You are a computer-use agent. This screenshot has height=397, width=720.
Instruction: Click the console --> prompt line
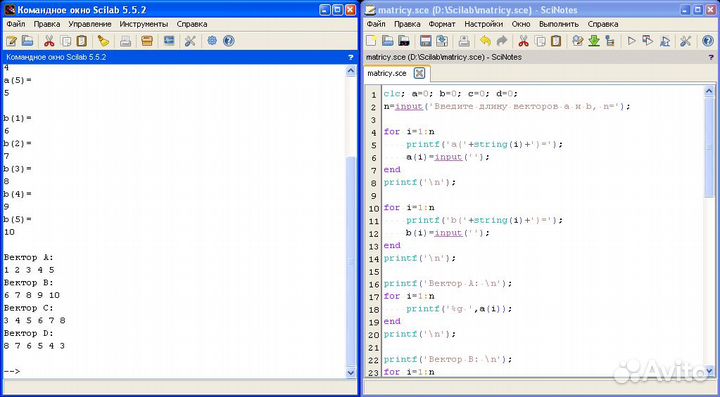click(x=12, y=371)
